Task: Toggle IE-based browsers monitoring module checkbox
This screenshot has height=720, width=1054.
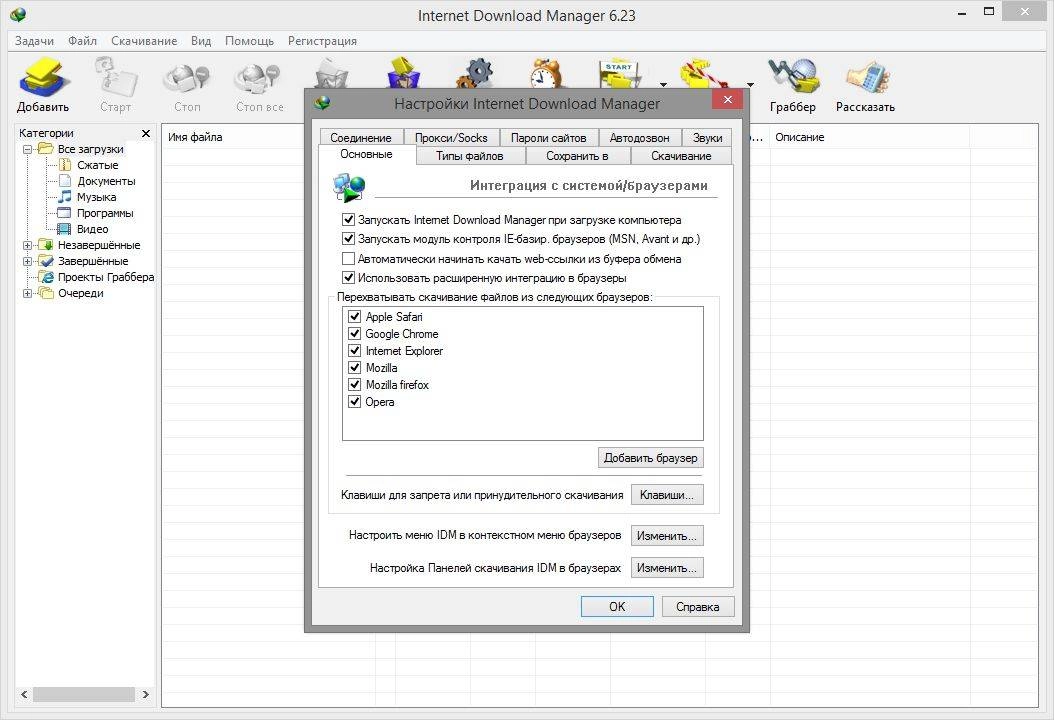Action: [348, 239]
